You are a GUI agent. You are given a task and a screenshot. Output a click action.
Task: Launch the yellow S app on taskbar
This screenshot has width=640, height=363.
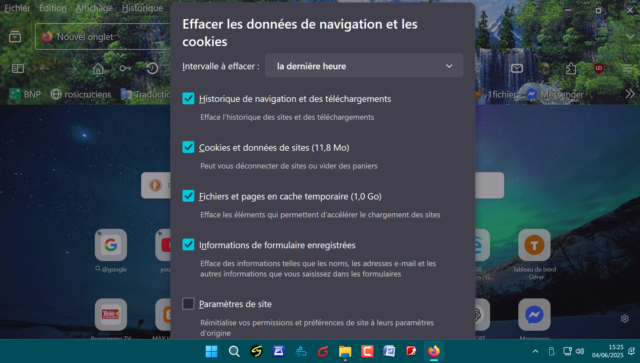[256, 351]
